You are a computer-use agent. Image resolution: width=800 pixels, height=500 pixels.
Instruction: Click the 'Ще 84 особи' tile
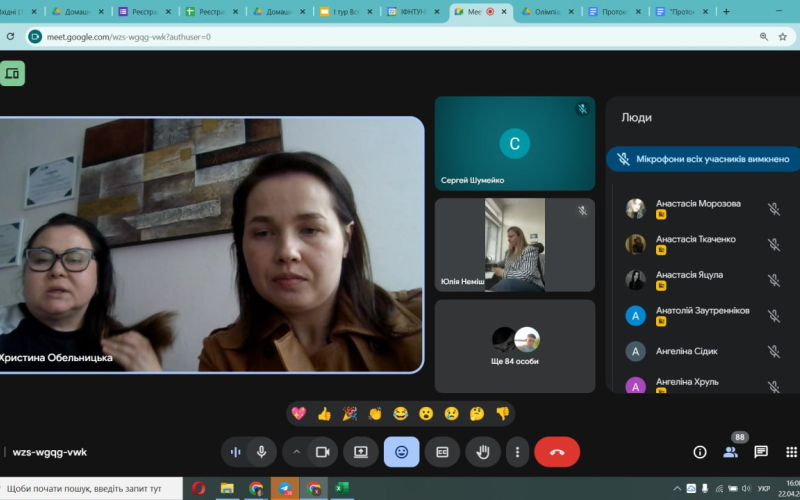point(514,346)
